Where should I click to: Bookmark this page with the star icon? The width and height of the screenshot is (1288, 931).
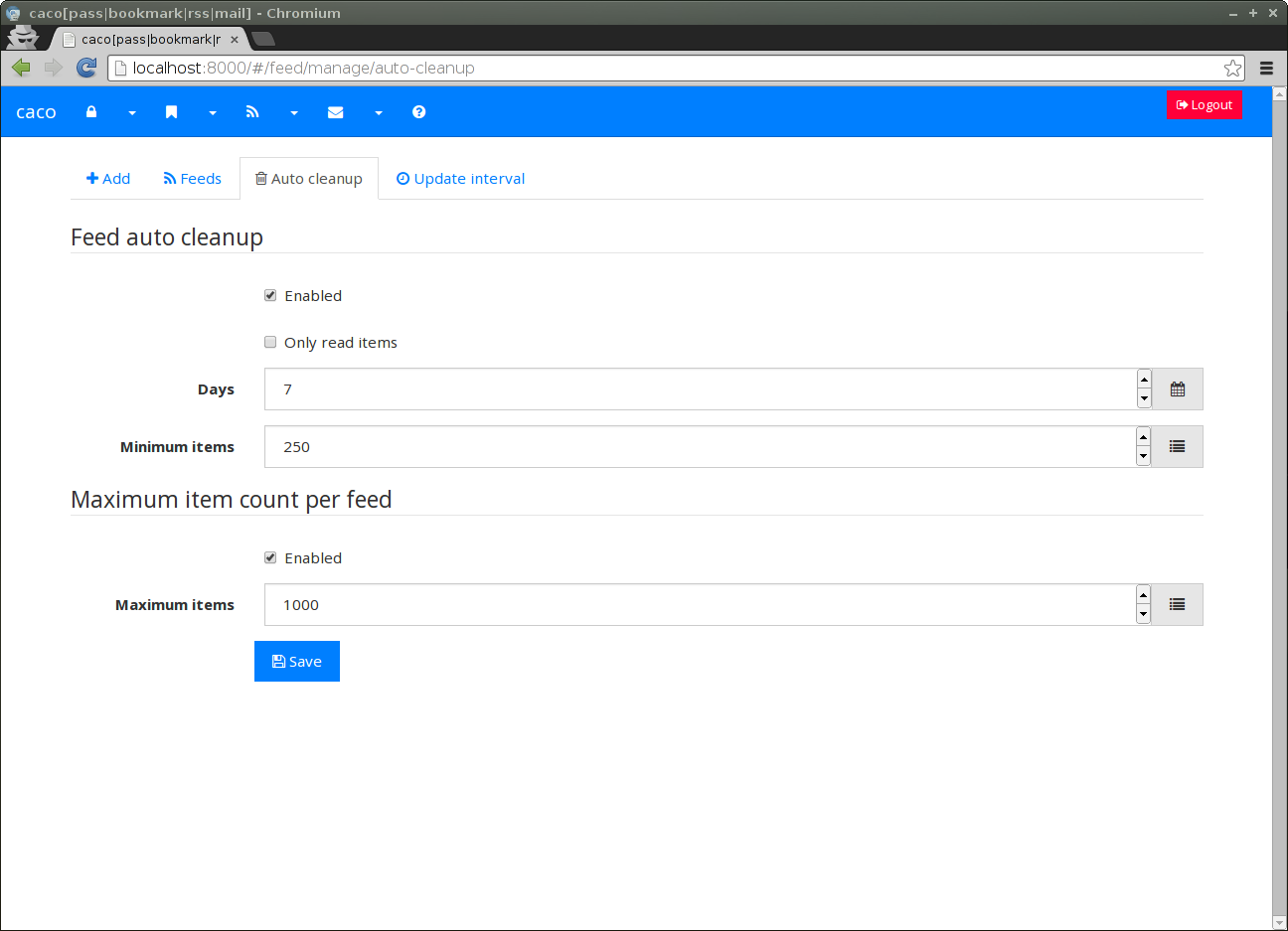click(x=1232, y=68)
